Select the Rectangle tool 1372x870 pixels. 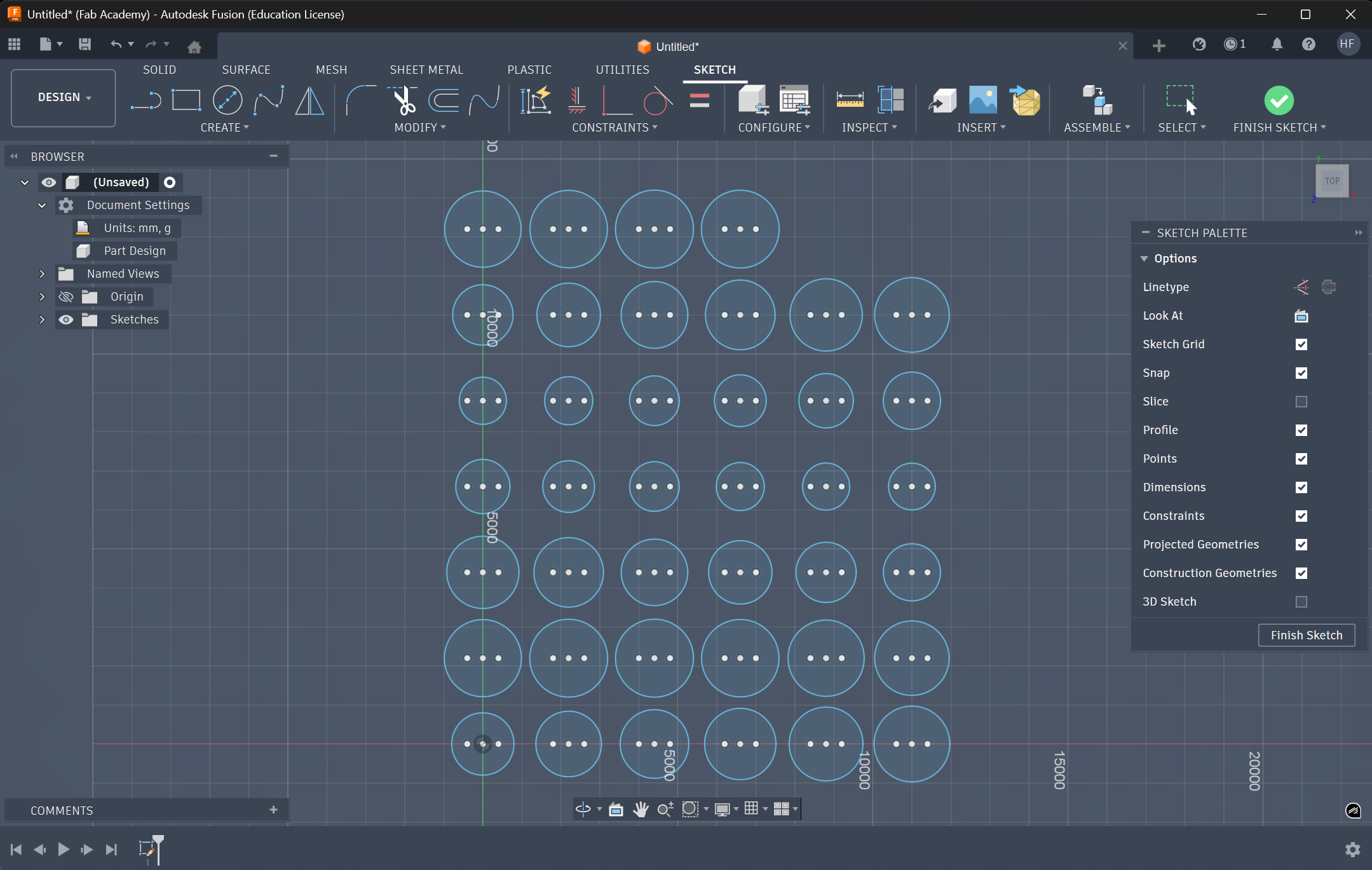187,100
